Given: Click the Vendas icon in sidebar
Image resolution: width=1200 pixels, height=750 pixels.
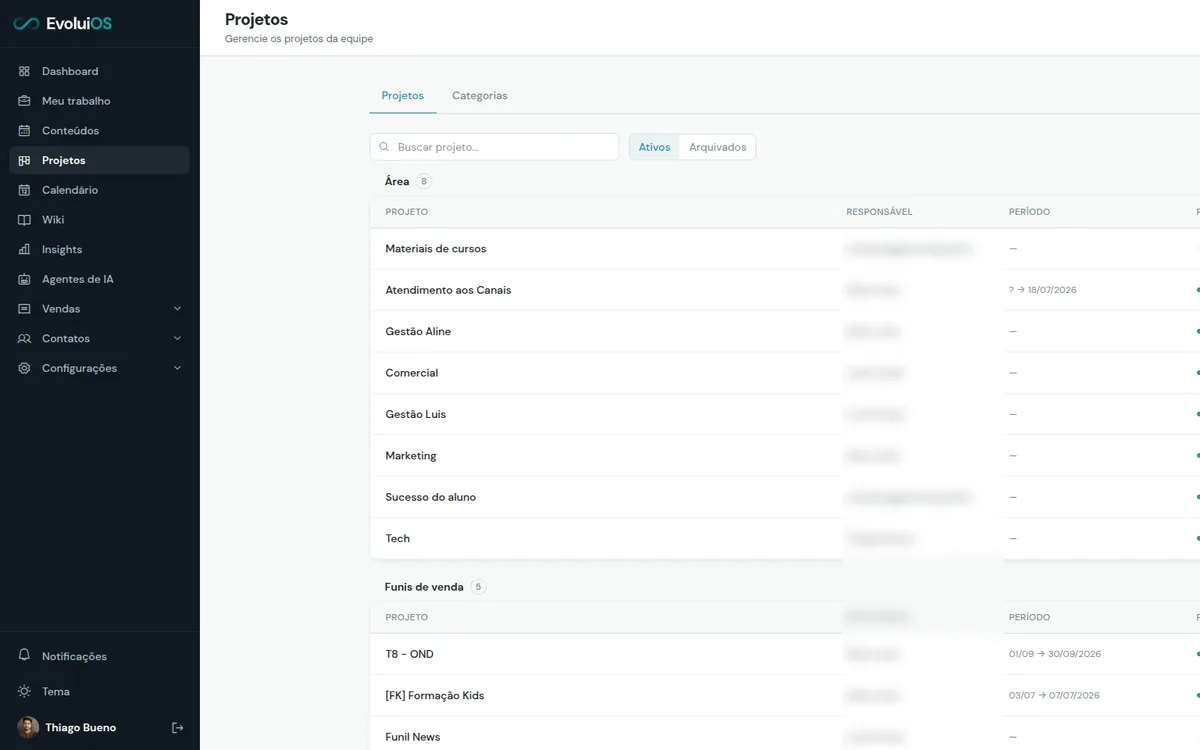Looking at the screenshot, I should click(x=24, y=309).
